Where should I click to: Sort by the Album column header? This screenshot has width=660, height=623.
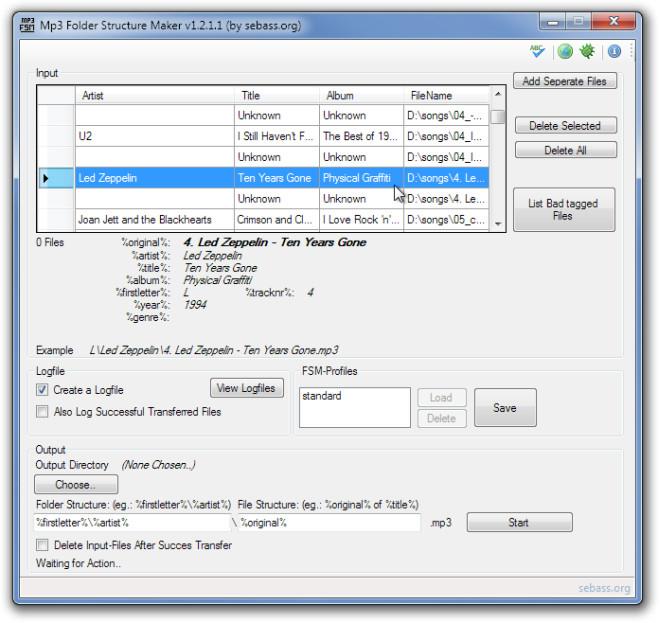(360, 96)
